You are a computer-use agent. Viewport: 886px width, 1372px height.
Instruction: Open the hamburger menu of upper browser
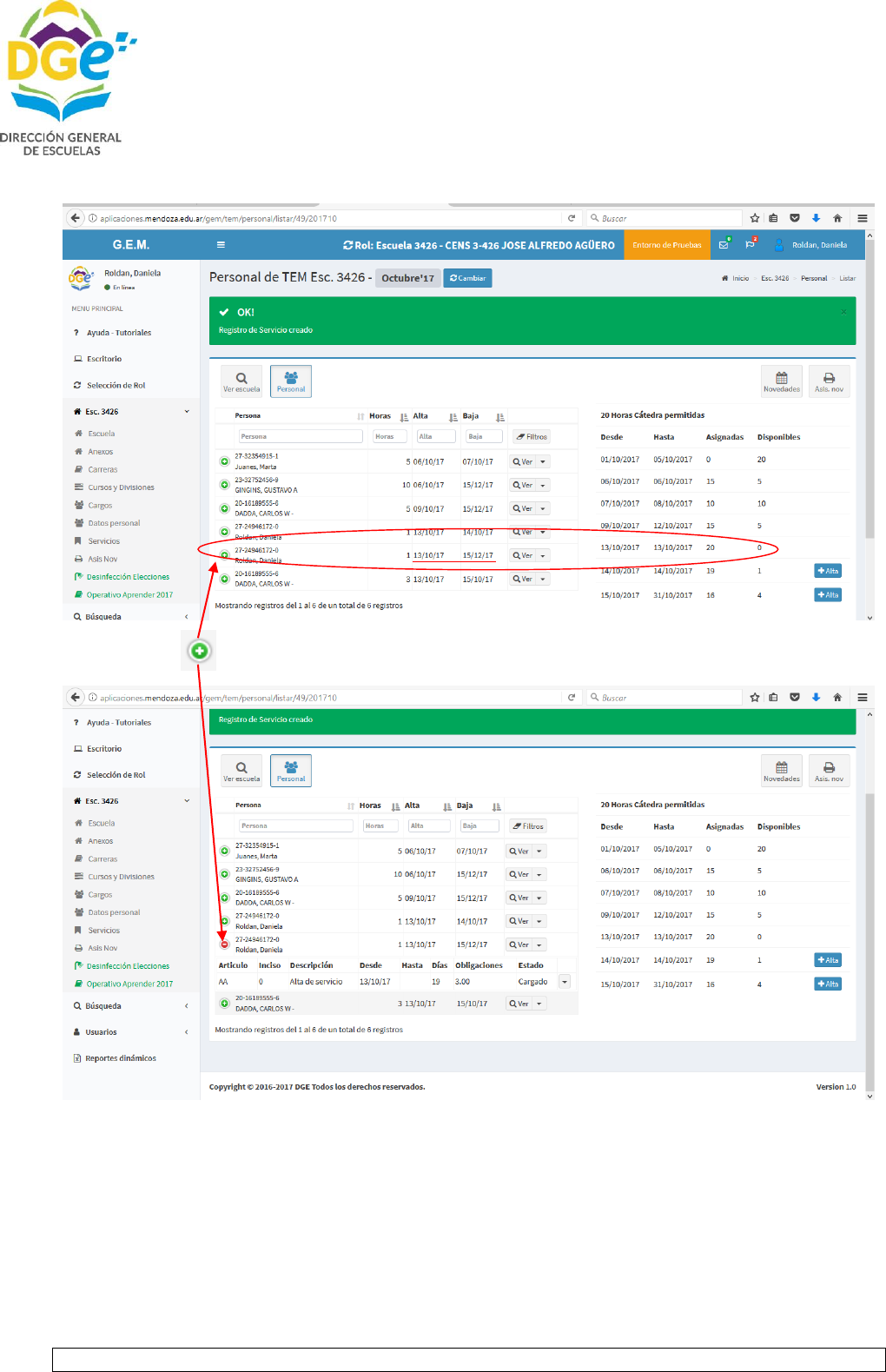tap(863, 218)
